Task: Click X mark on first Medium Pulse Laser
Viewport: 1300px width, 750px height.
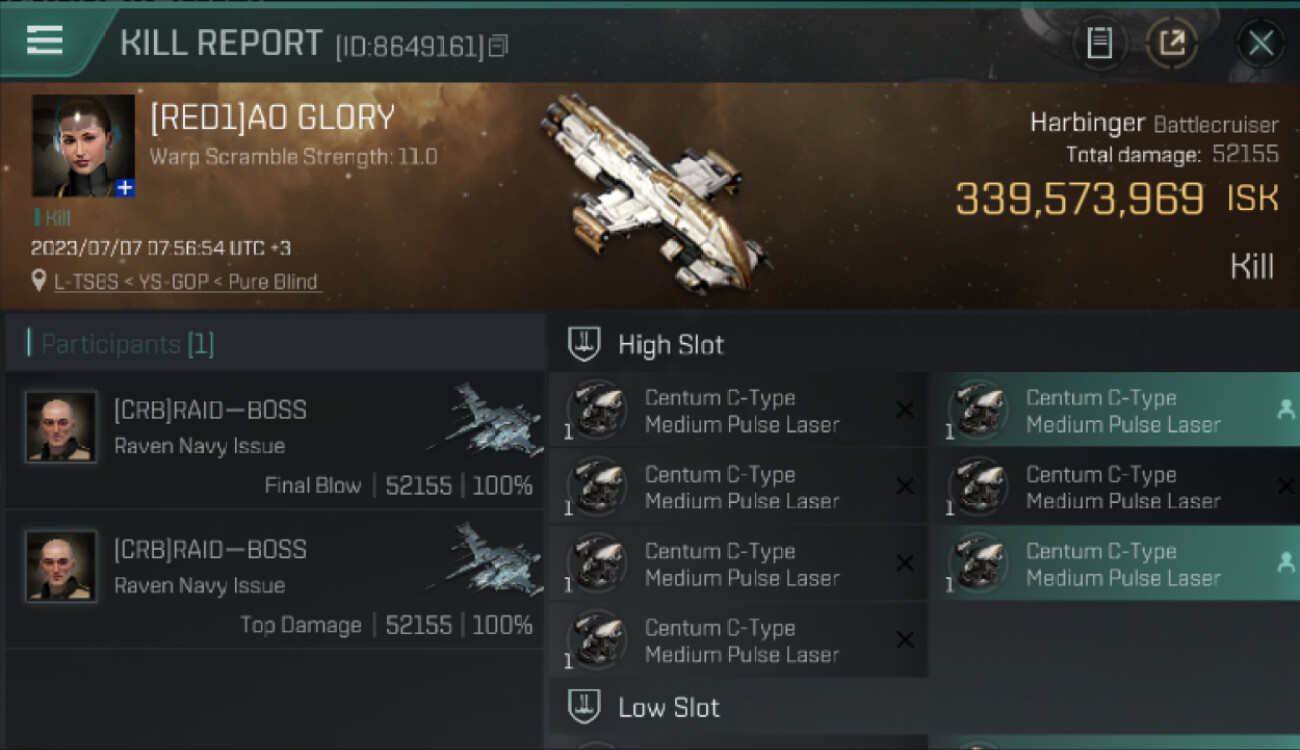Action: point(905,410)
